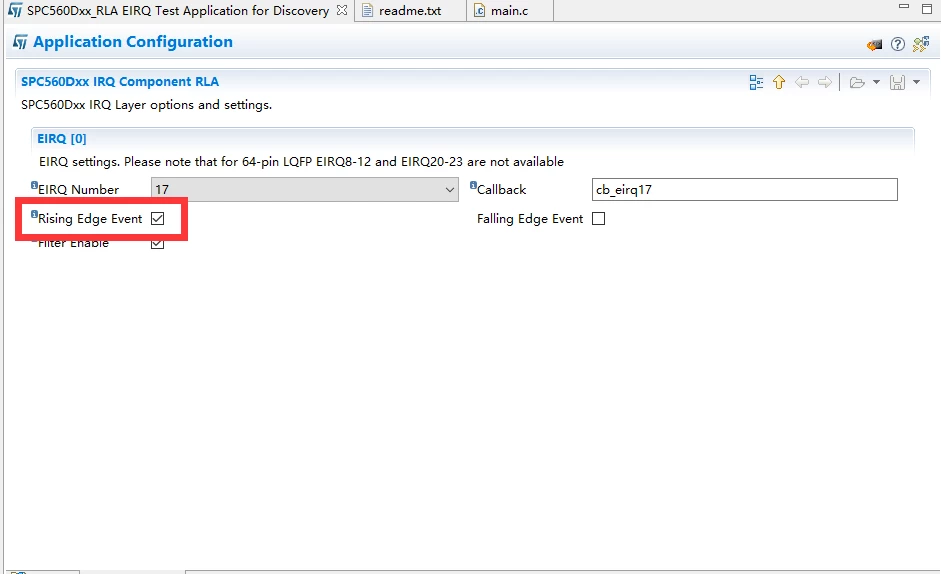Open the generate code icon in header
The image size is (941, 574).
coord(874,44)
